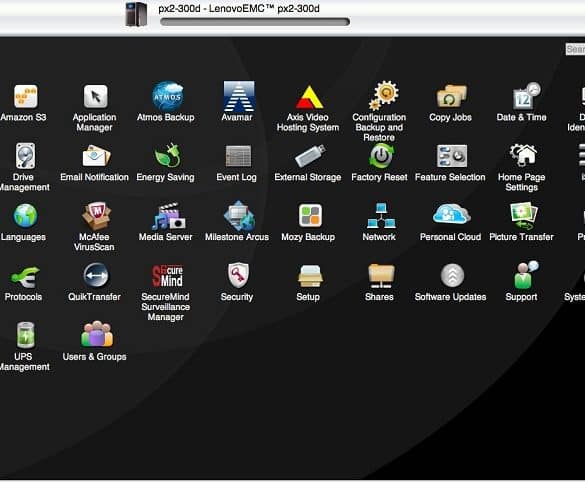Open Copy Jobs

click(x=451, y=96)
